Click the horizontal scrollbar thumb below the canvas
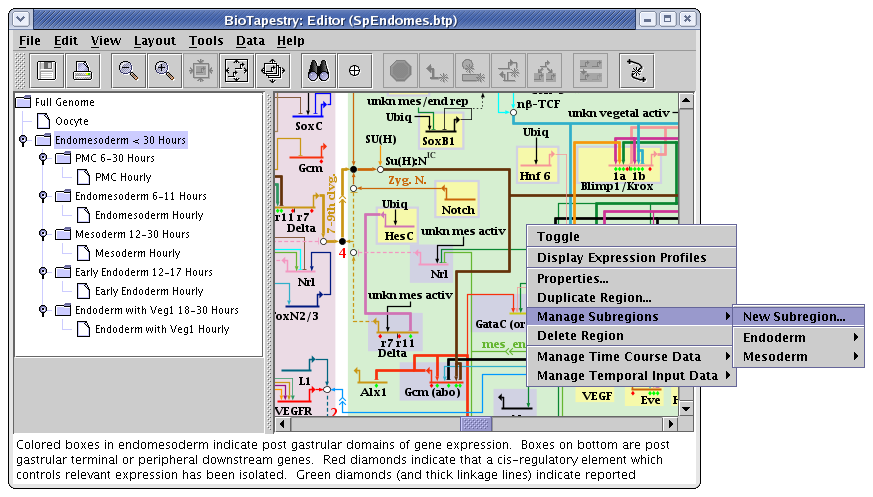The width and height of the screenshot is (873, 497). pyautogui.click(x=475, y=424)
